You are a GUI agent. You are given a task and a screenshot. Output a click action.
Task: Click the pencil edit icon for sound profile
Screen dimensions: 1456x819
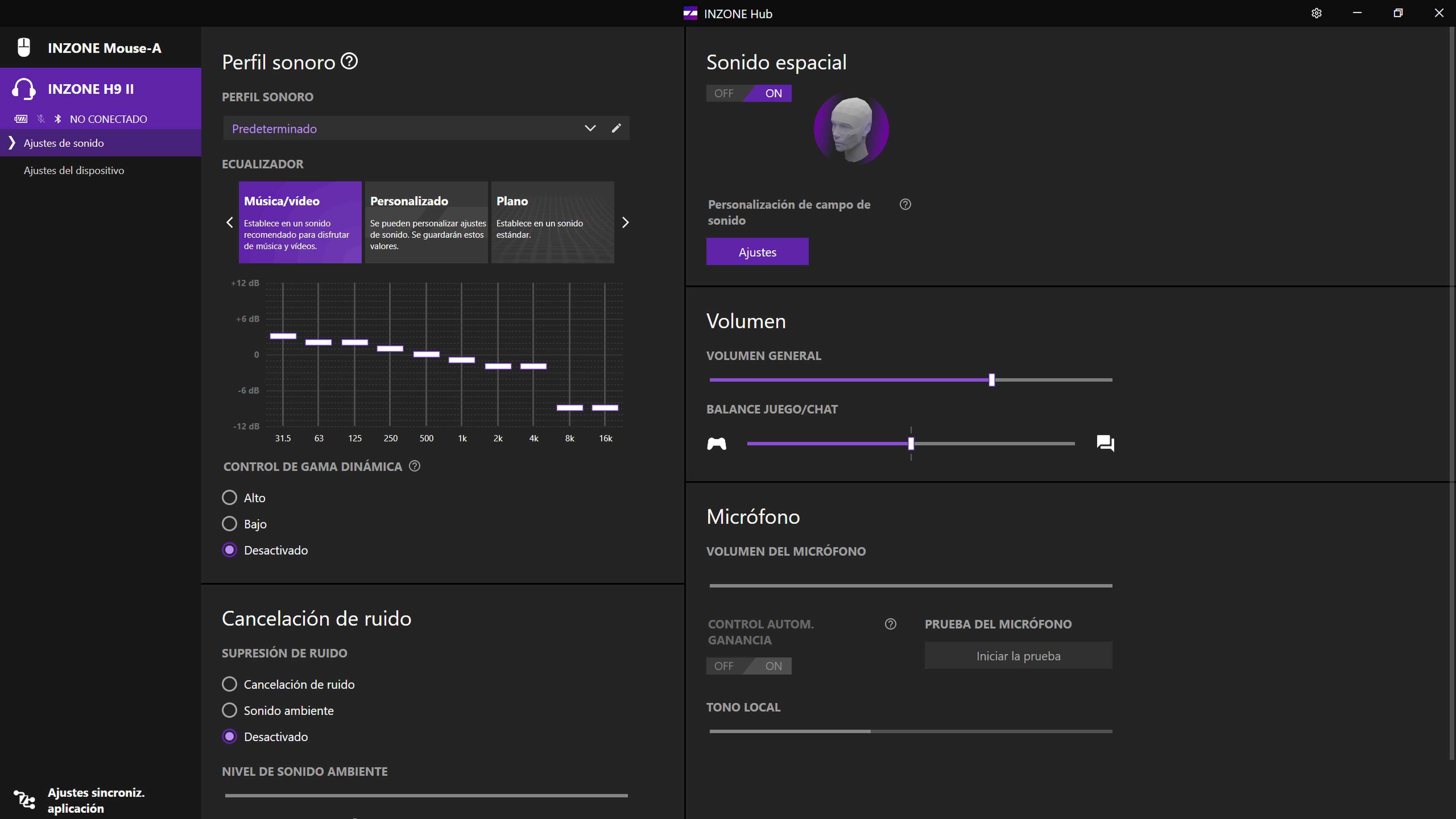pos(616,128)
